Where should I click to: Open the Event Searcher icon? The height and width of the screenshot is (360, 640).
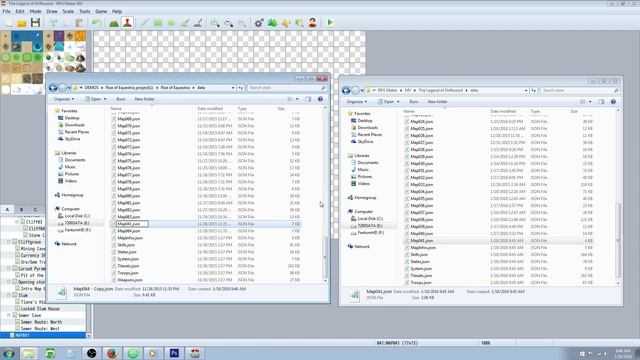(299, 23)
